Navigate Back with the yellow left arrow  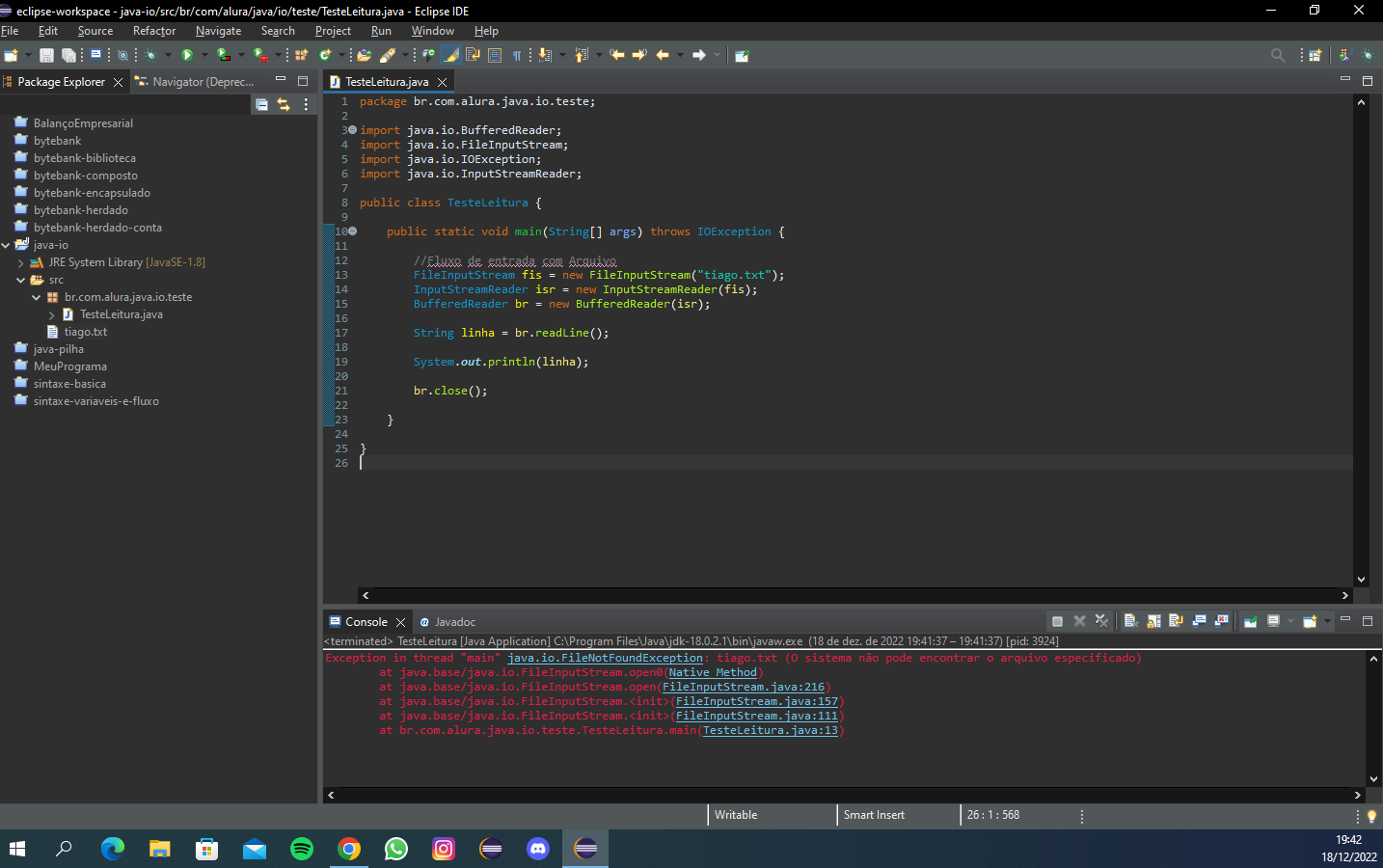(662, 55)
